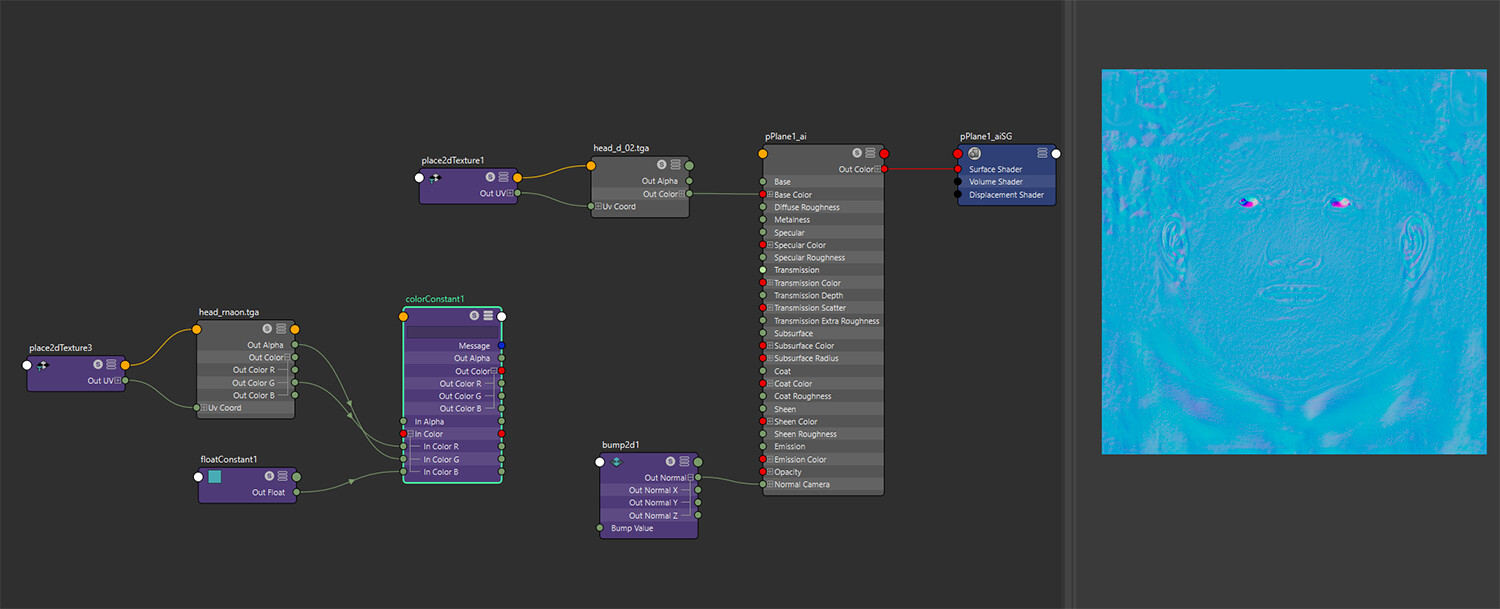
Task: Expand Out Normal on bump2d1 node
Action: tap(689, 478)
